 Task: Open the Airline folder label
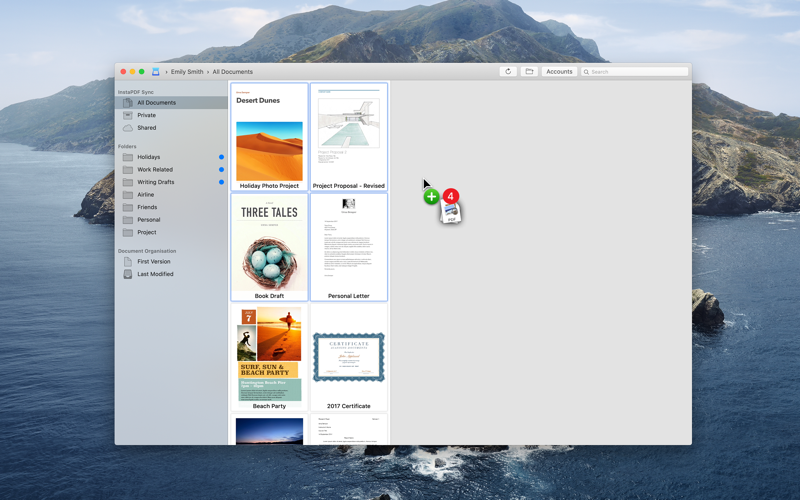tap(145, 195)
